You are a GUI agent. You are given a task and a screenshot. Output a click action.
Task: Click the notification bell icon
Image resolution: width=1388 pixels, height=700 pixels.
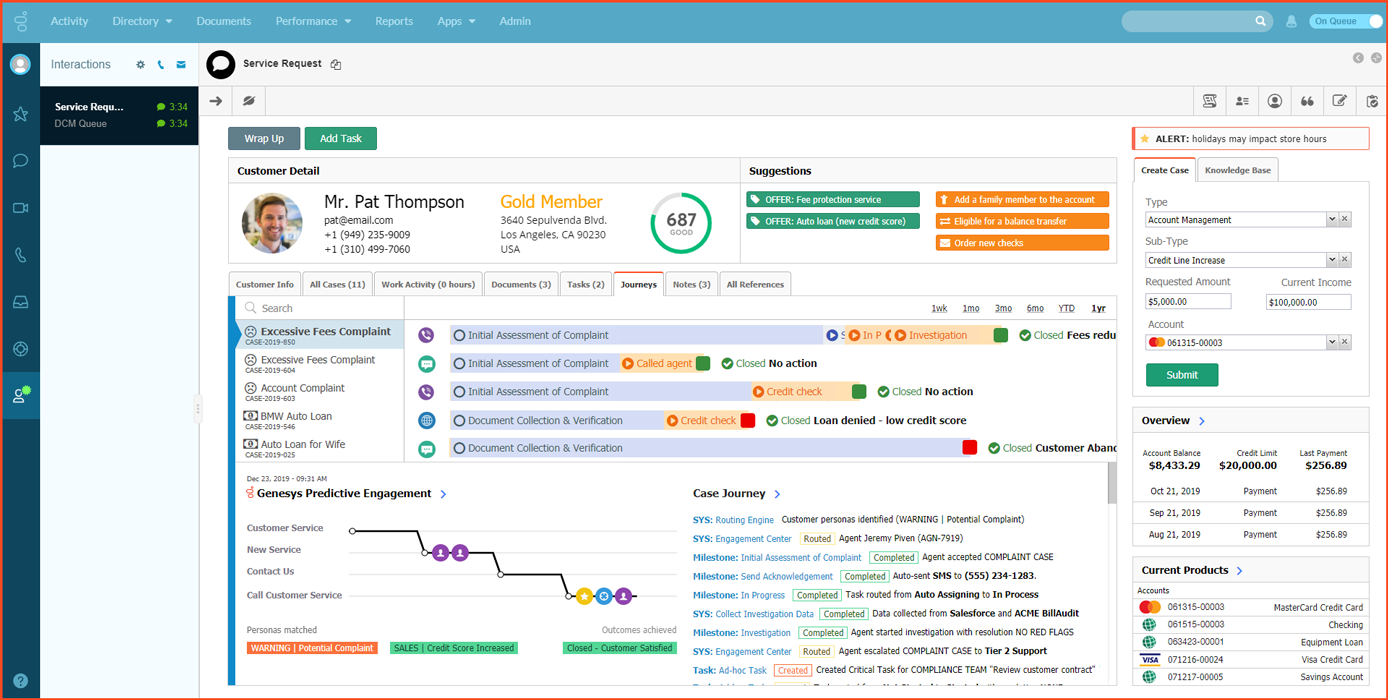tap(1291, 21)
